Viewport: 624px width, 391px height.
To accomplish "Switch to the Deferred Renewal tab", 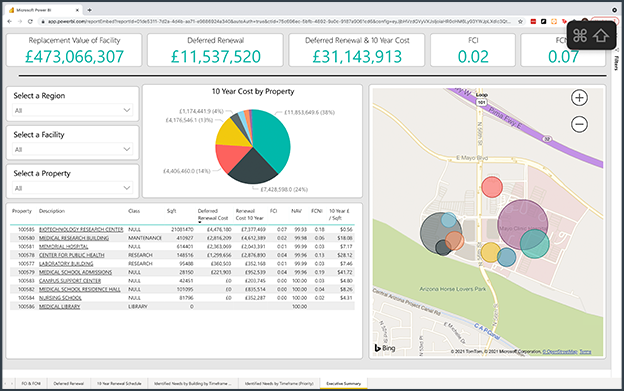I will pos(68,383).
